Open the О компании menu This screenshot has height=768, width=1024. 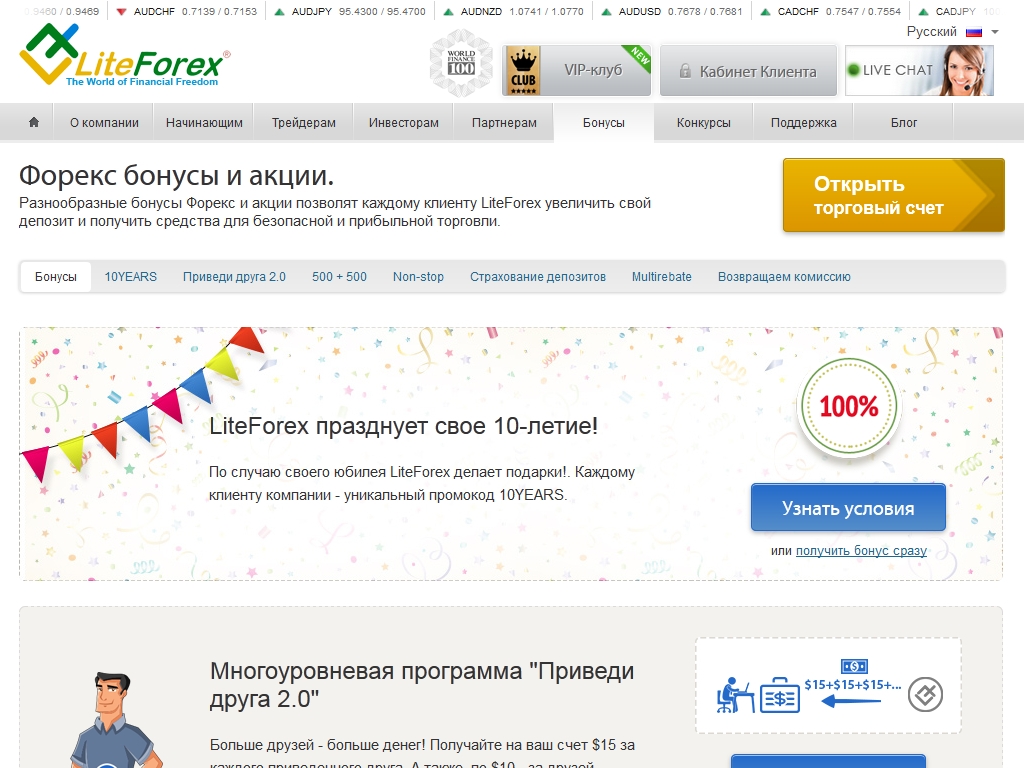(x=104, y=123)
